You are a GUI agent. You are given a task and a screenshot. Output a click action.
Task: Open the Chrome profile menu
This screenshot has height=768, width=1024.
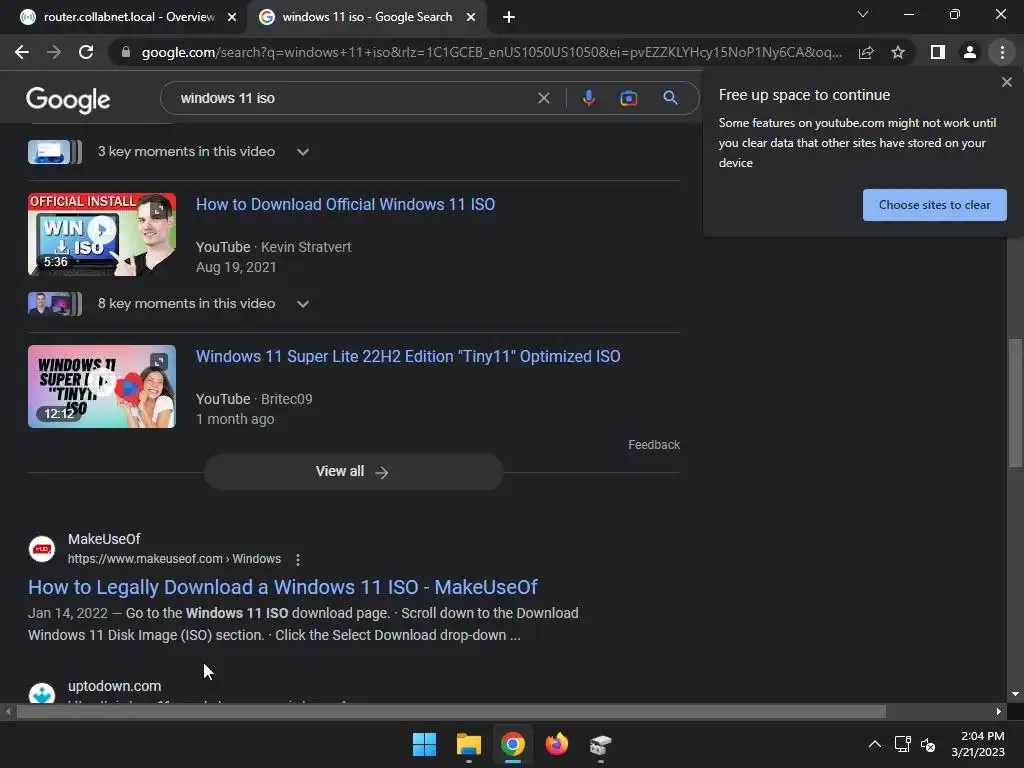coord(970,52)
